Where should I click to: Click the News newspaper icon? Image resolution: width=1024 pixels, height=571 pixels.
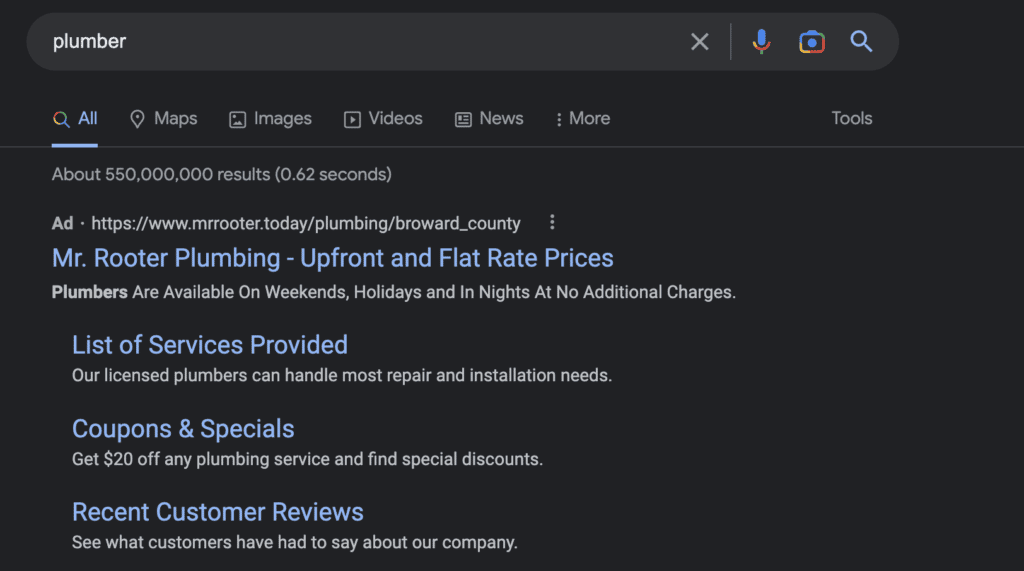coord(463,120)
